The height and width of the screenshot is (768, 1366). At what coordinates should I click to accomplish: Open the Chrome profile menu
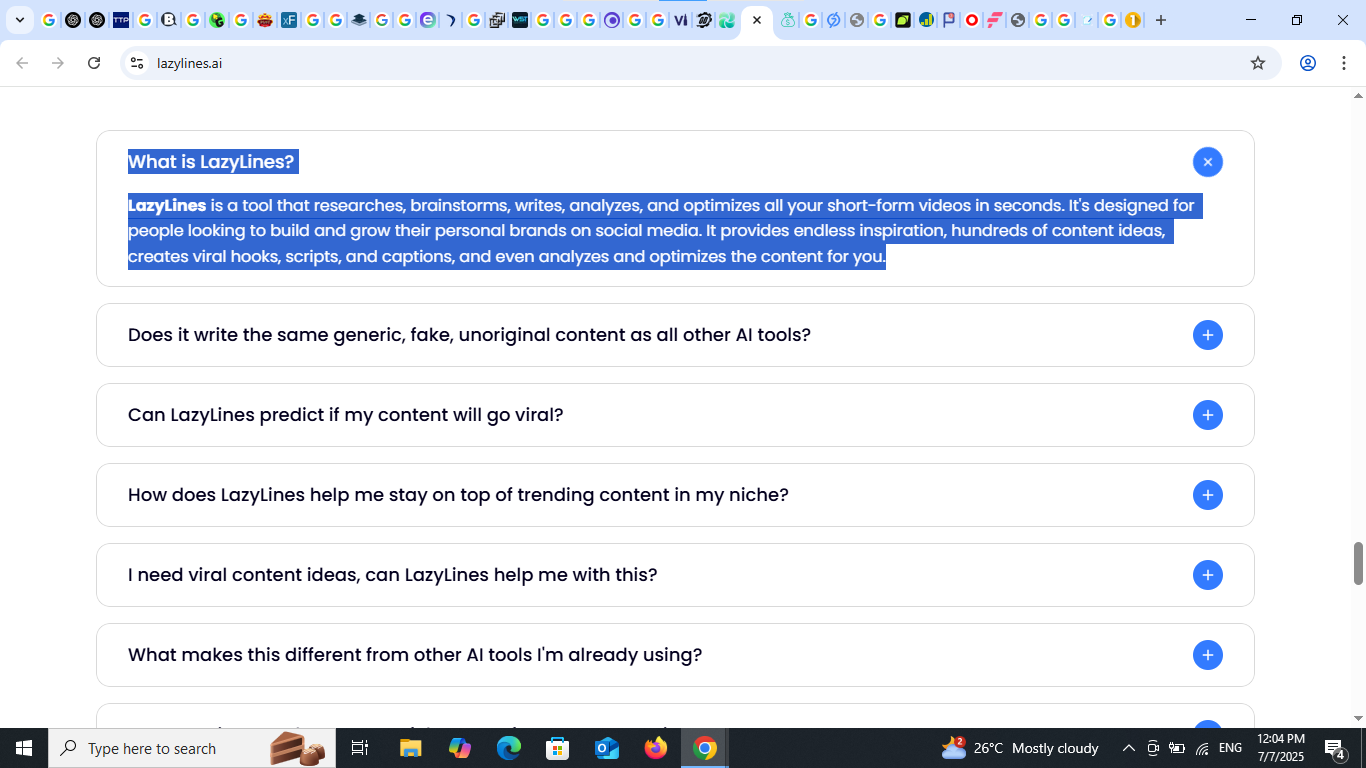pos(1307,63)
